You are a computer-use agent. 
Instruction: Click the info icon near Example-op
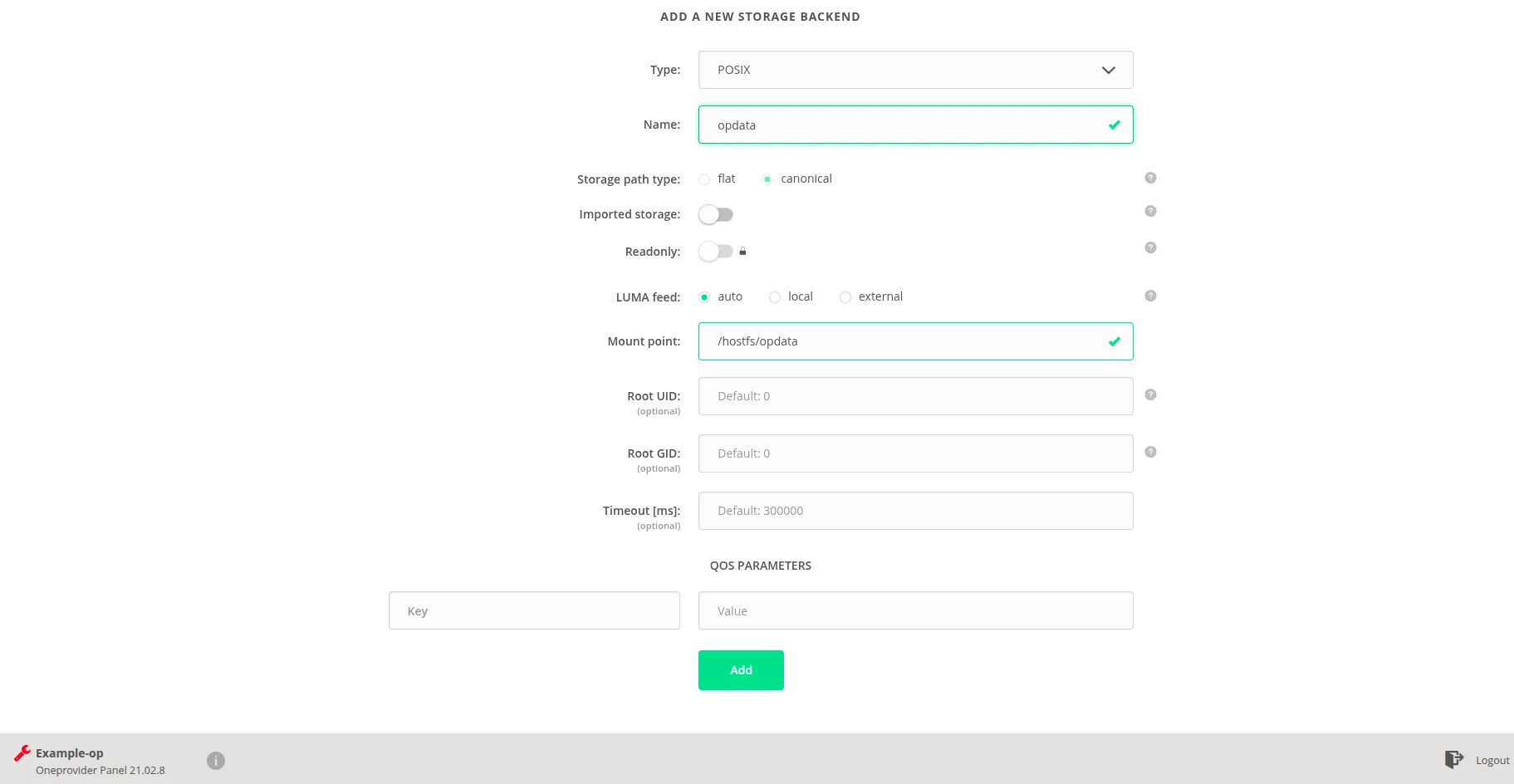coord(216,760)
